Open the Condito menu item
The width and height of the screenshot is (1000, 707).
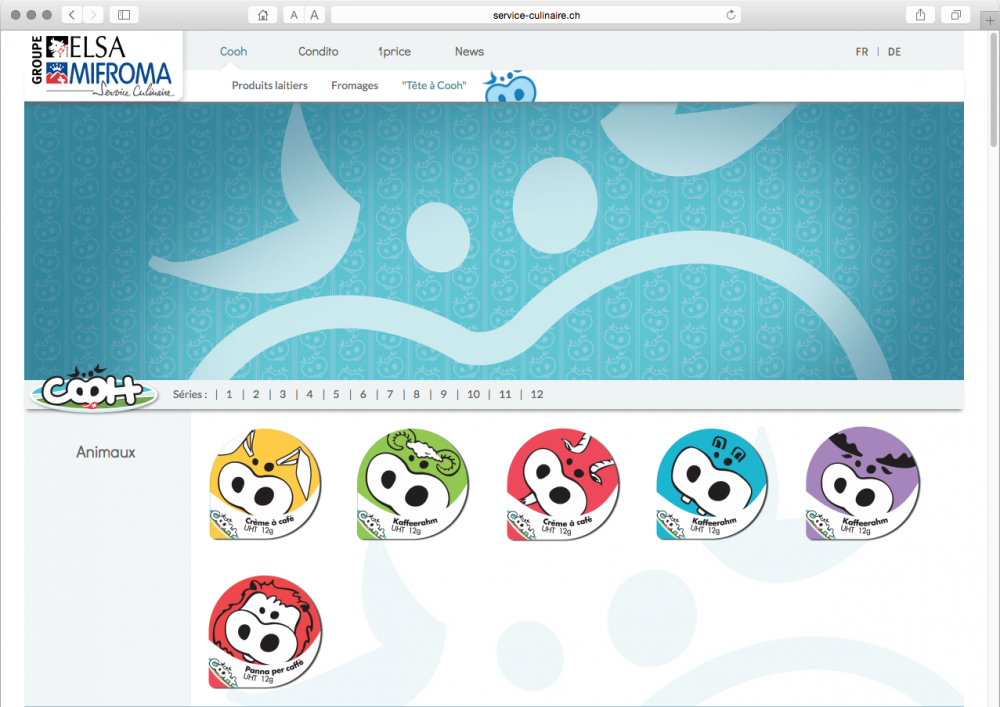point(318,52)
